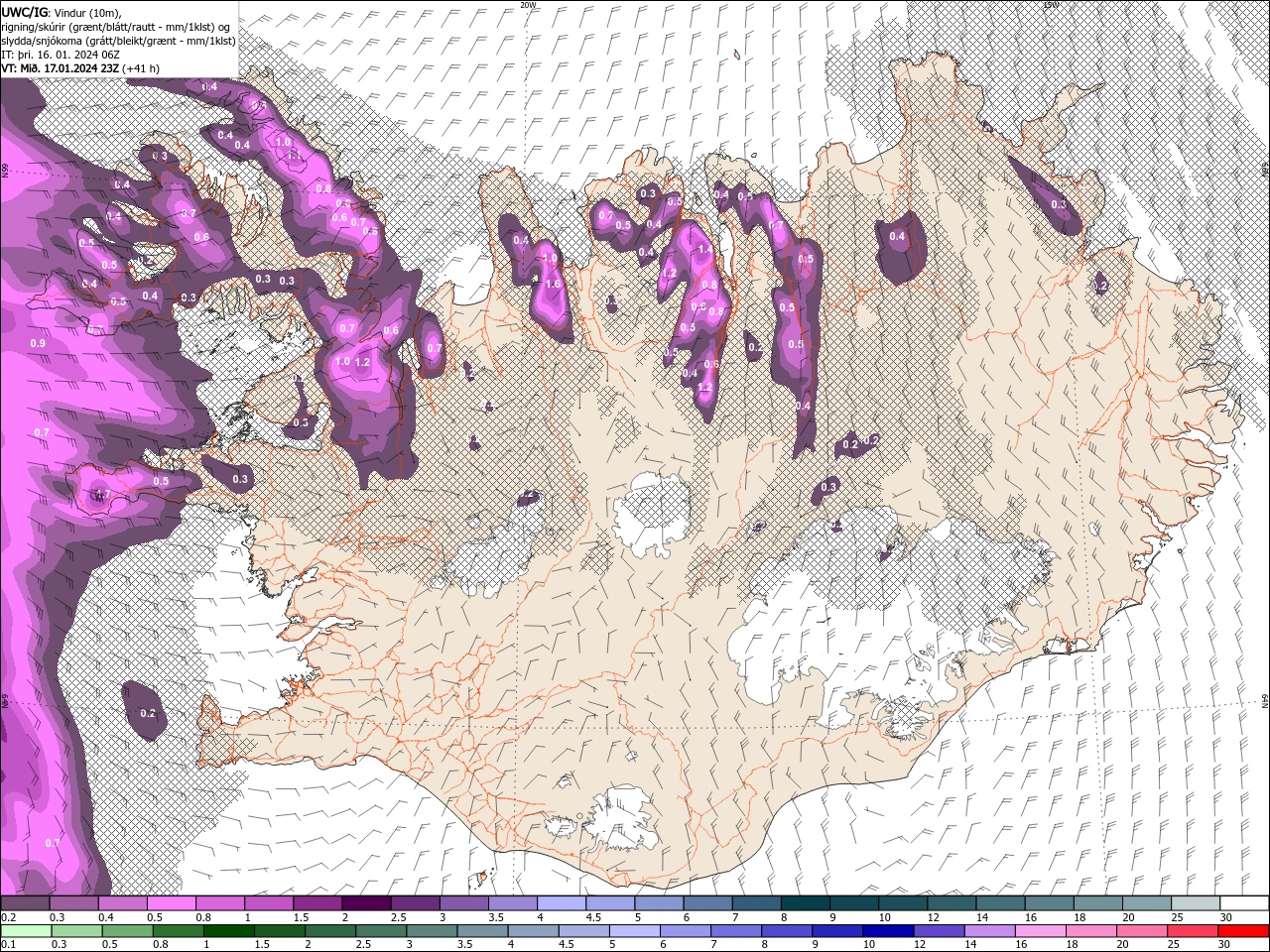Click the upper legend swatch for 0.2–0.3
This screenshot has width=1270, height=952.
[25, 903]
